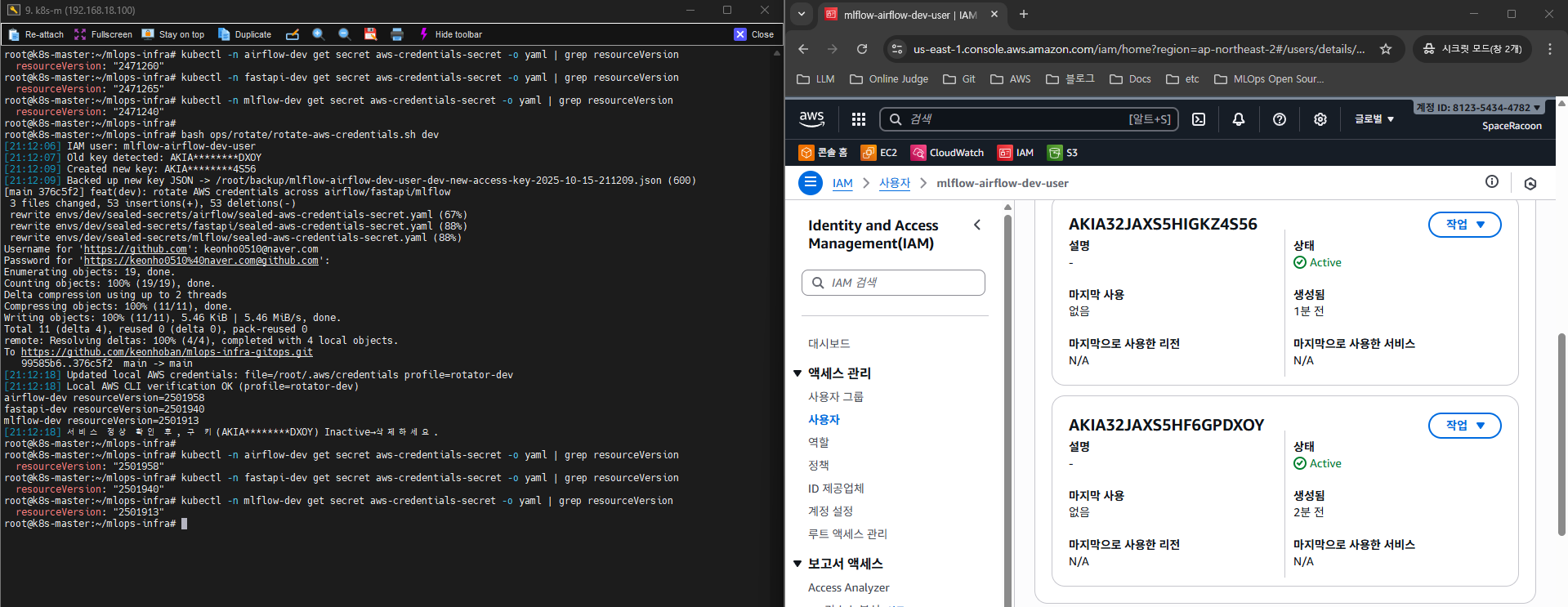Click the AWS console URL address bar

(1139, 49)
